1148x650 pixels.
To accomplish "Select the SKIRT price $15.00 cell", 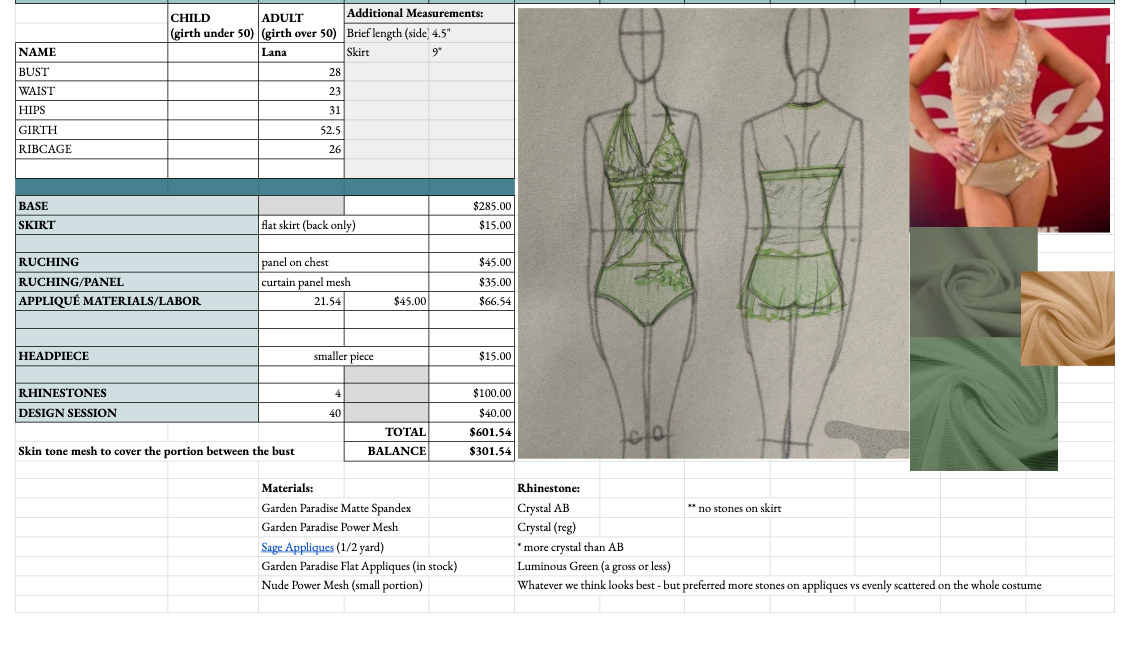I will point(472,225).
